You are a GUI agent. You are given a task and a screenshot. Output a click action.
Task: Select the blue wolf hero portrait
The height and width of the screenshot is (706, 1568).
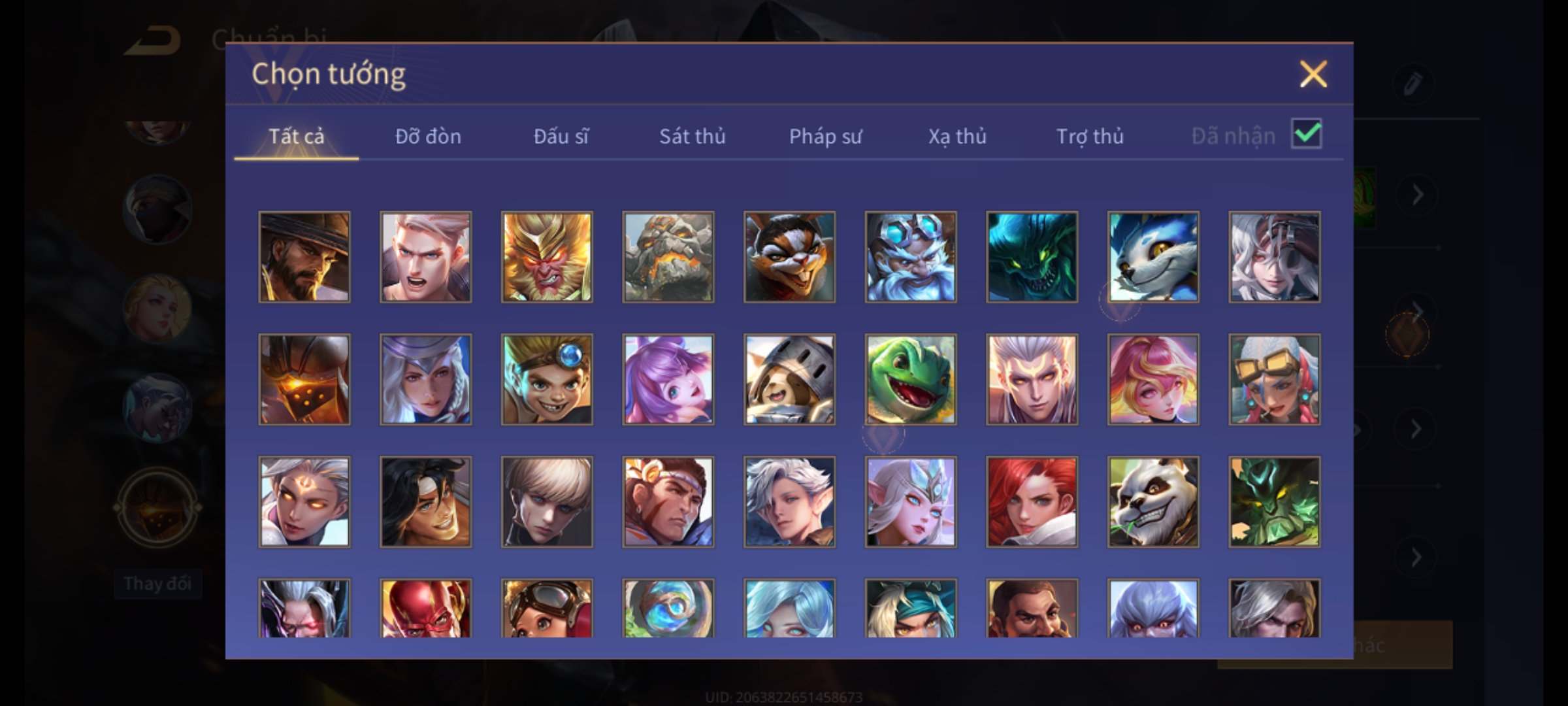click(1153, 257)
